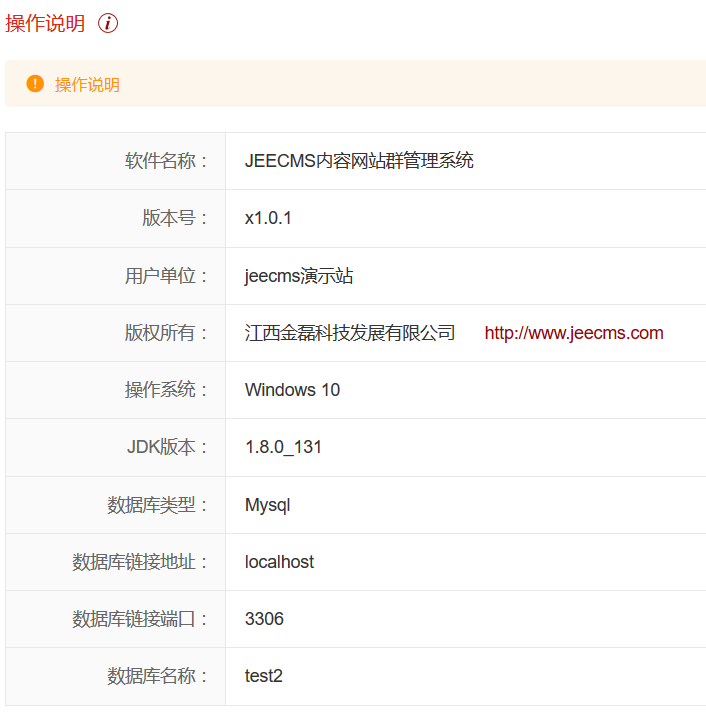Click the 版本号 label
Screen dimensions: 706x728
click(175, 218)
